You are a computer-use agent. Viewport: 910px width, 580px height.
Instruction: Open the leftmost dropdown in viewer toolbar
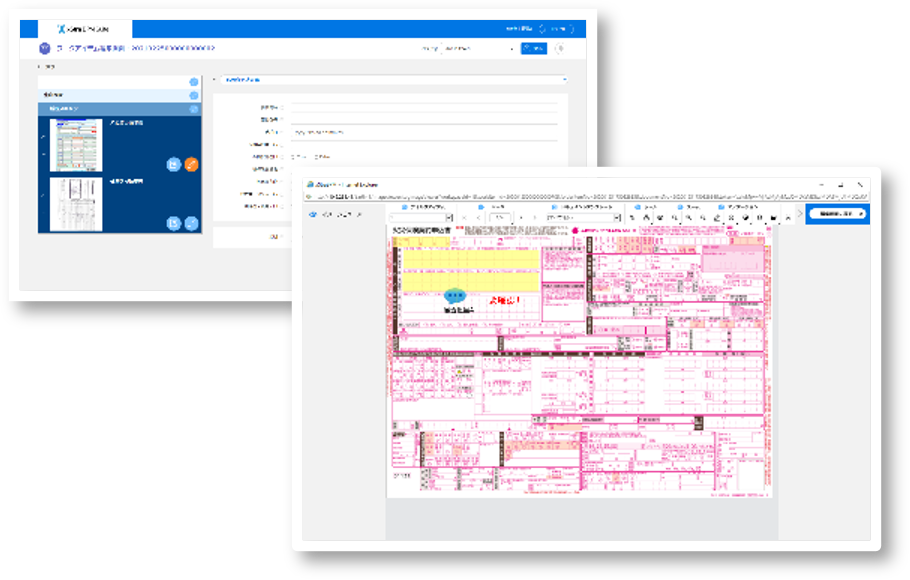[x=420, y=217]
